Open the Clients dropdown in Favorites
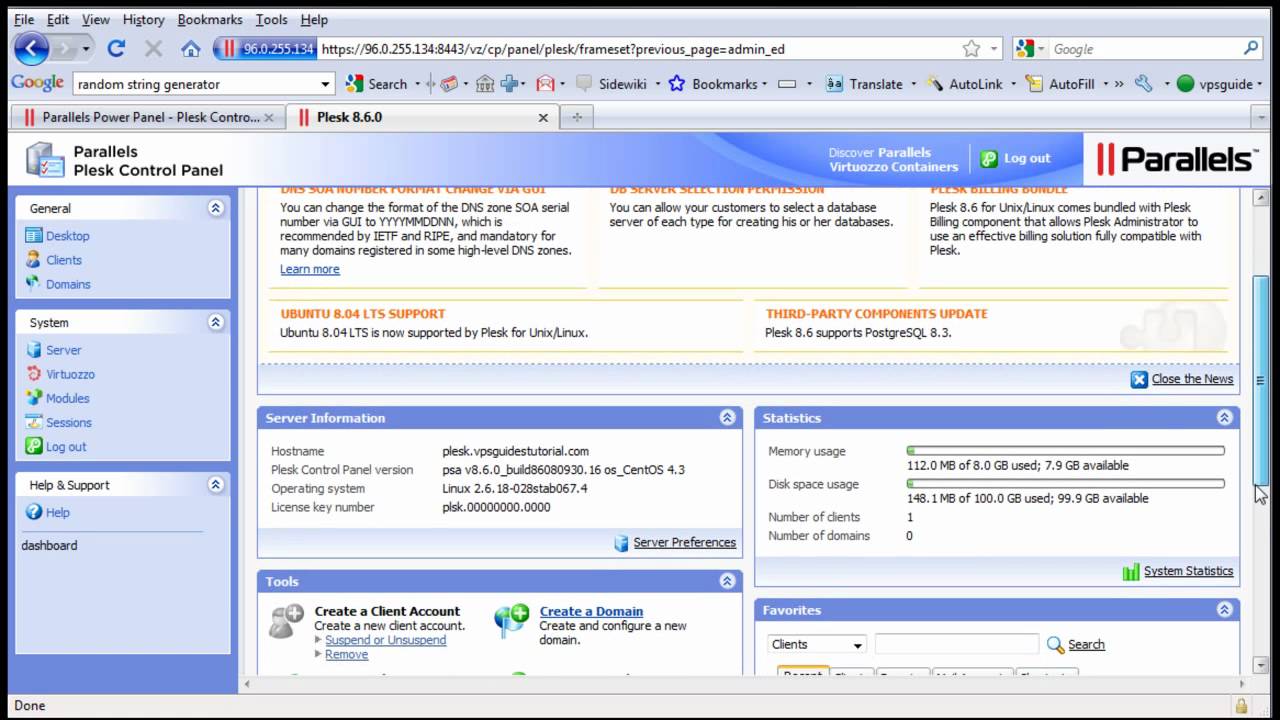Viewport: 1280px width, 720px height. click(816, 645)
